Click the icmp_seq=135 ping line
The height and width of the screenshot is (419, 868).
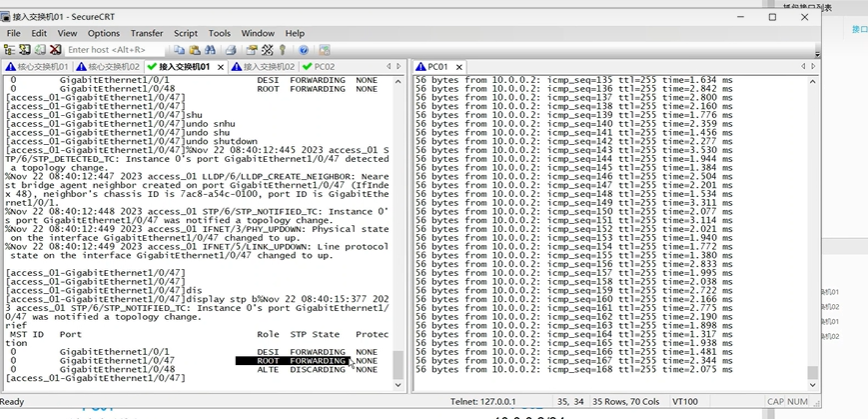[x=574, y=80]
